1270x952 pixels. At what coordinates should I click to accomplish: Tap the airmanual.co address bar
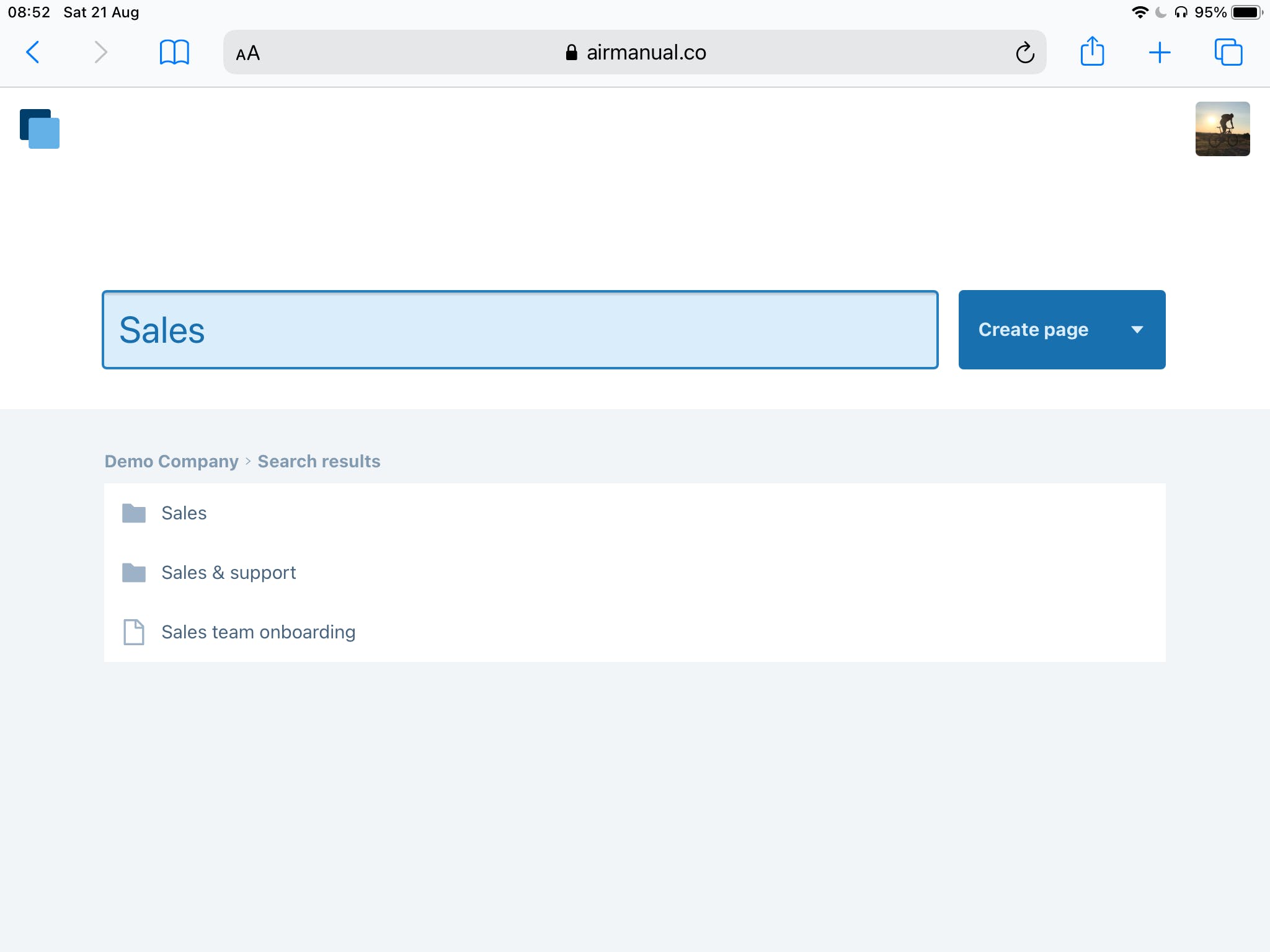pos(636,53)
